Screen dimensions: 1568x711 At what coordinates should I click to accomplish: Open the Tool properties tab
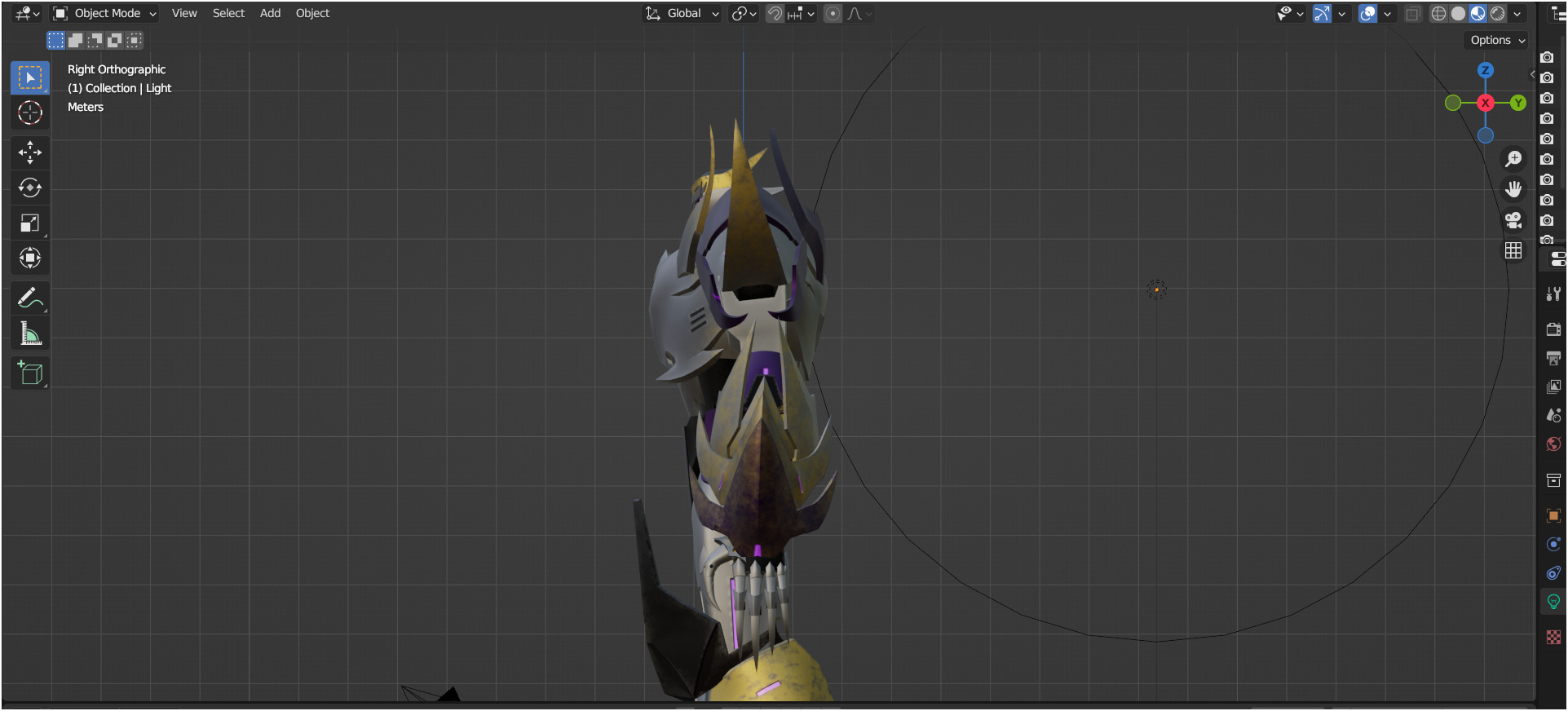click(1553, 294)
